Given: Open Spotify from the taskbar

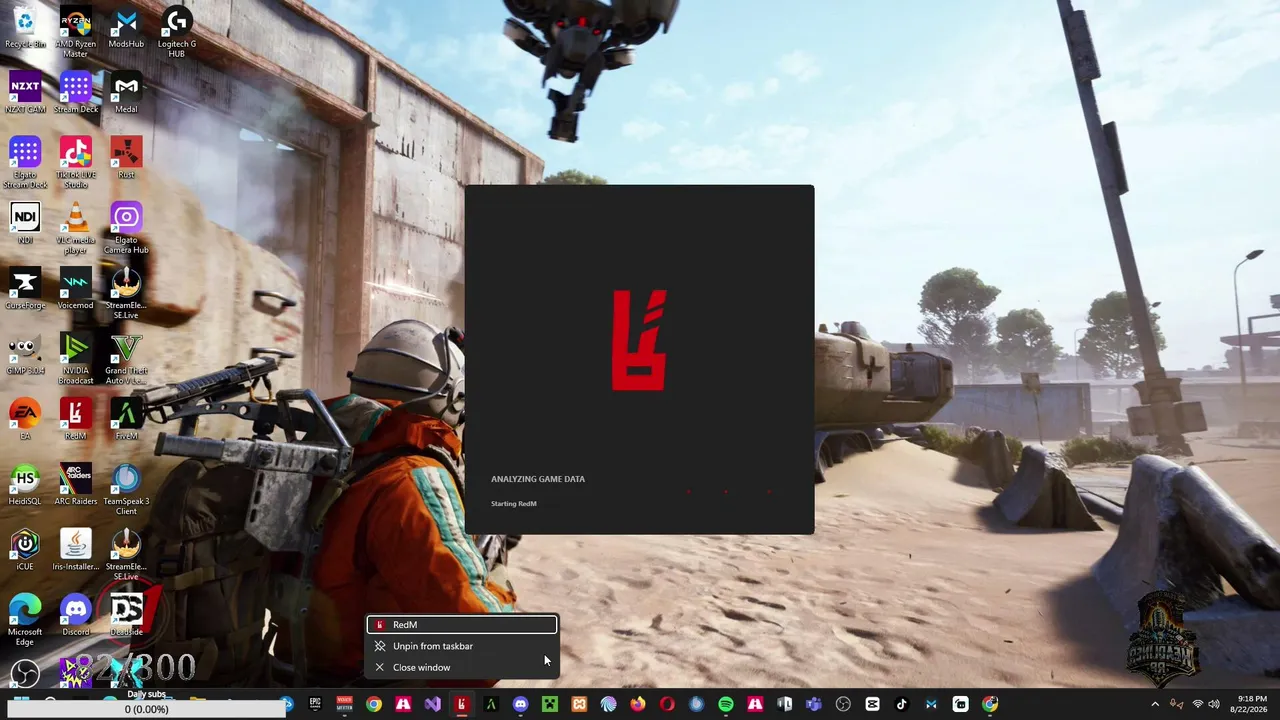Looking at the screenshot, I should pyautogui.click(x=725, y=704).
